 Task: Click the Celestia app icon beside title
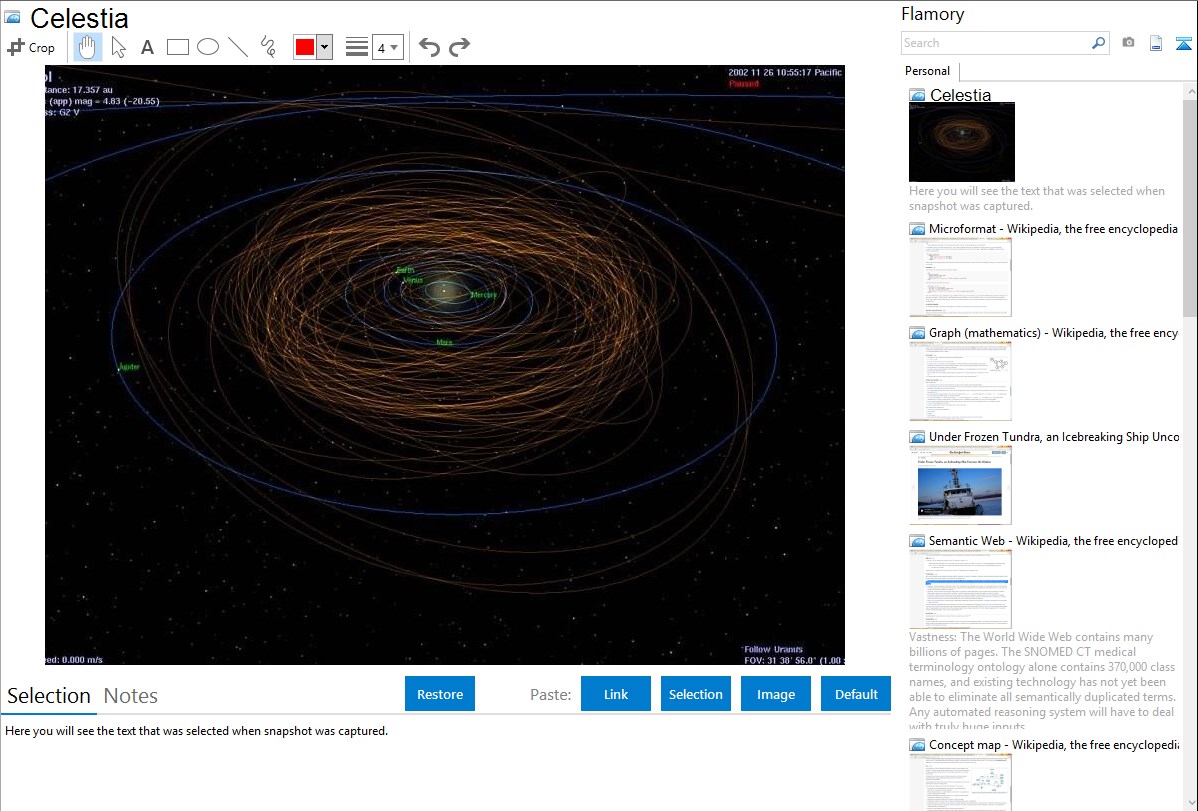[x=12, y=17]
